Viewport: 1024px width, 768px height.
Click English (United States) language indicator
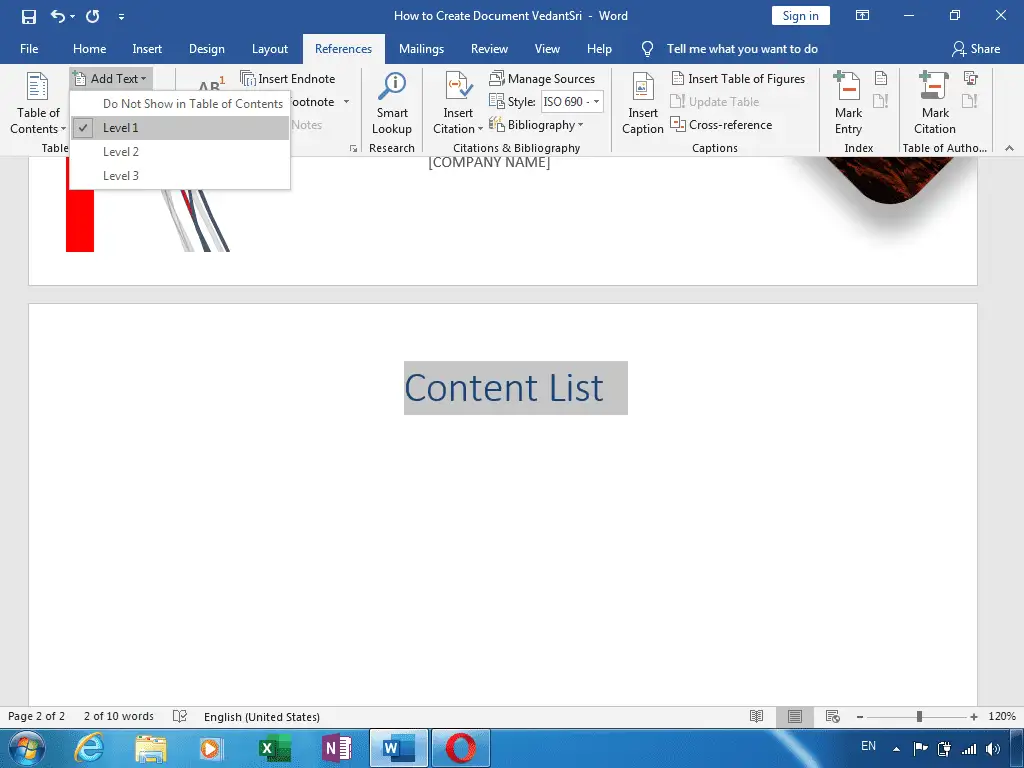click(262, 717)
